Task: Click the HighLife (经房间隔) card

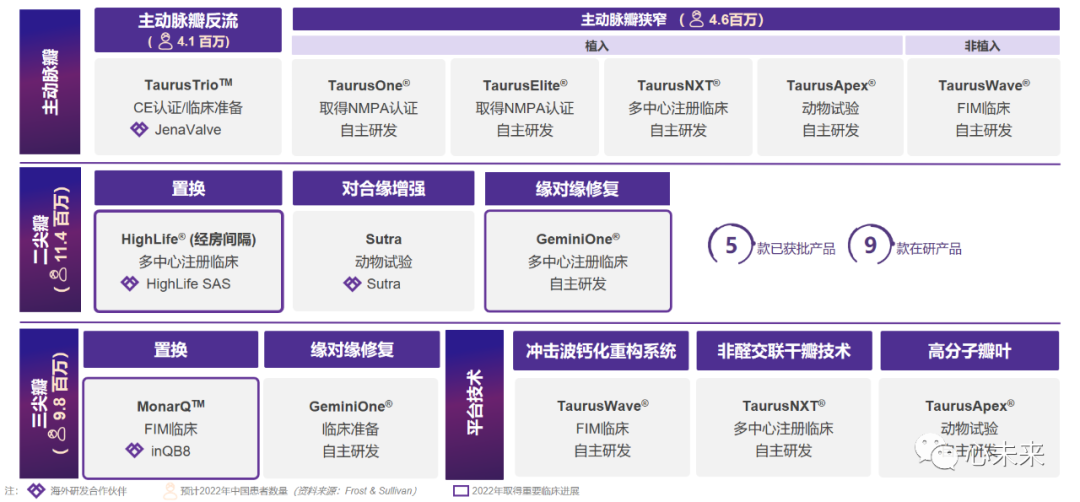Action: click(188, 261)
